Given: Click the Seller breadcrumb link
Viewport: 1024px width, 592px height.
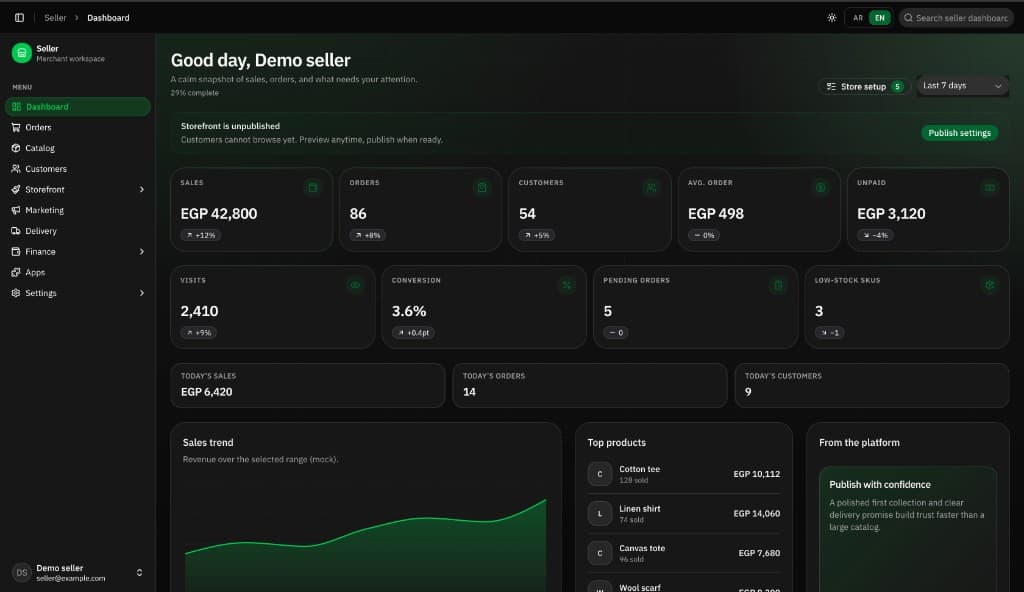Looking at the screenshot, I should (x=55, y=18).
